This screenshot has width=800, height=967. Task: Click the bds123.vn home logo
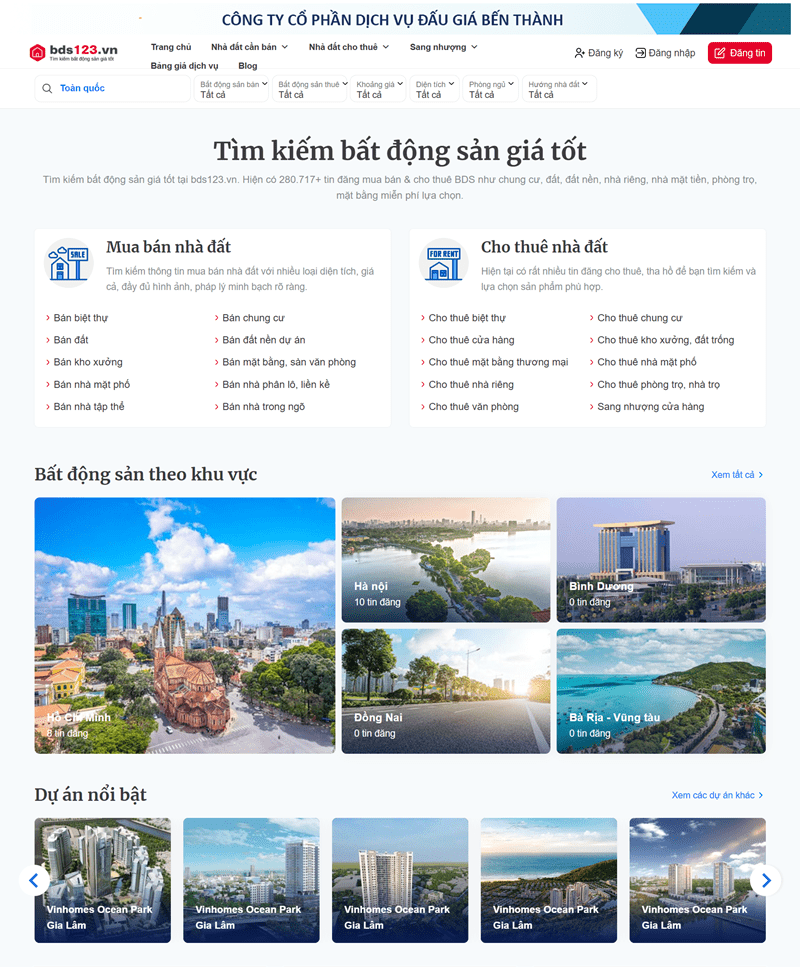coord(73,52)
